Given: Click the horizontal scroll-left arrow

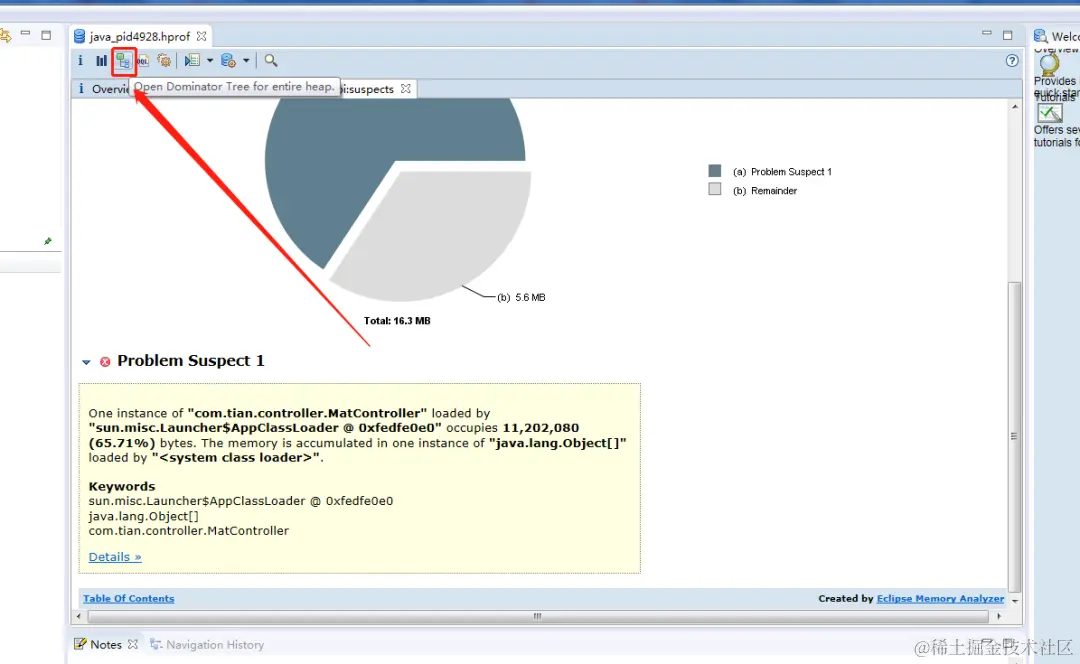Looking at the screenshot, I should point(79,616).
